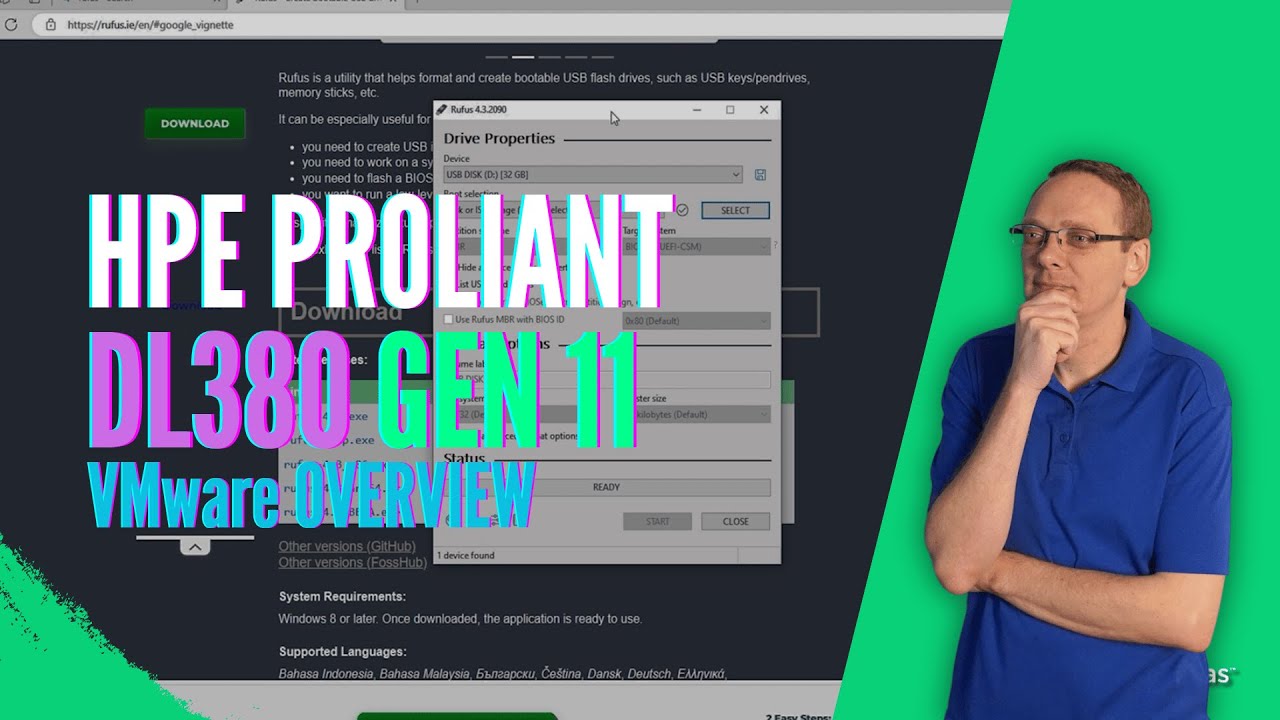Image resolution: width=1280 pixels, height=720 pixels.
Task: Click the save disk image icon beside Device
Action: (x=760, y=175)
